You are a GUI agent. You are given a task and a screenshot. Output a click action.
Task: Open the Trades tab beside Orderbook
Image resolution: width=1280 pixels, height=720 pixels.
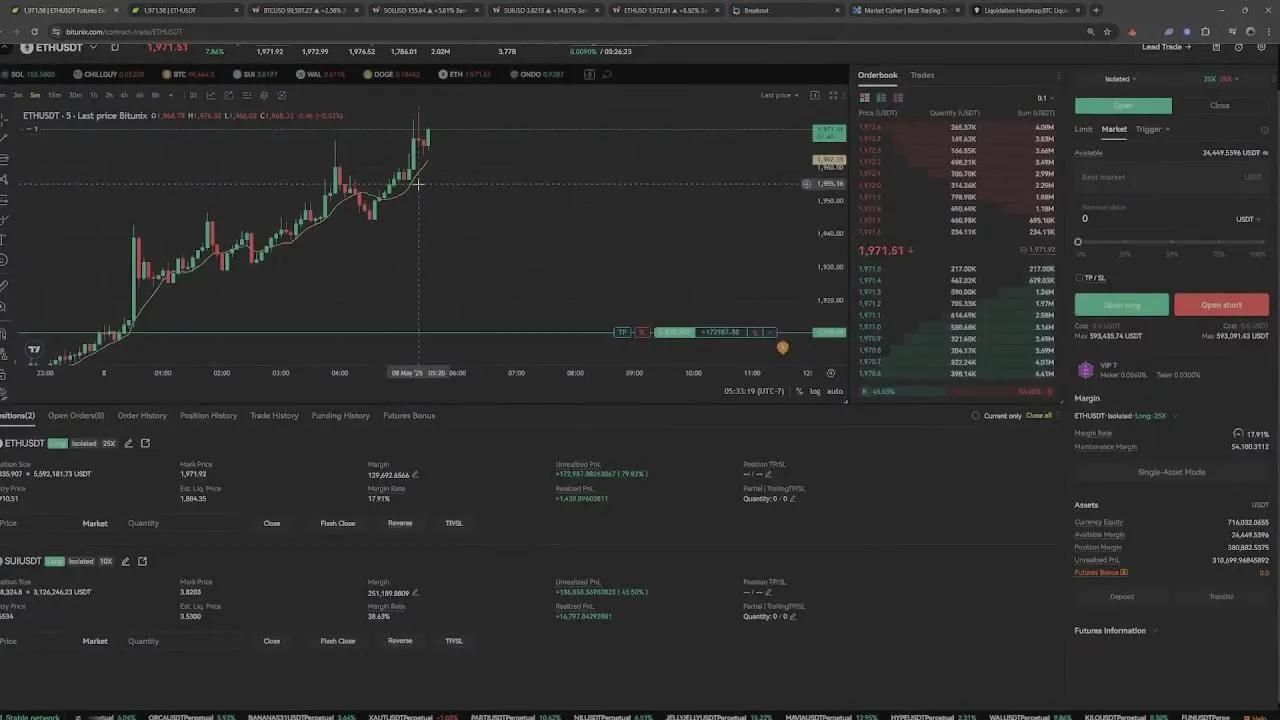[x=922, y=75]
